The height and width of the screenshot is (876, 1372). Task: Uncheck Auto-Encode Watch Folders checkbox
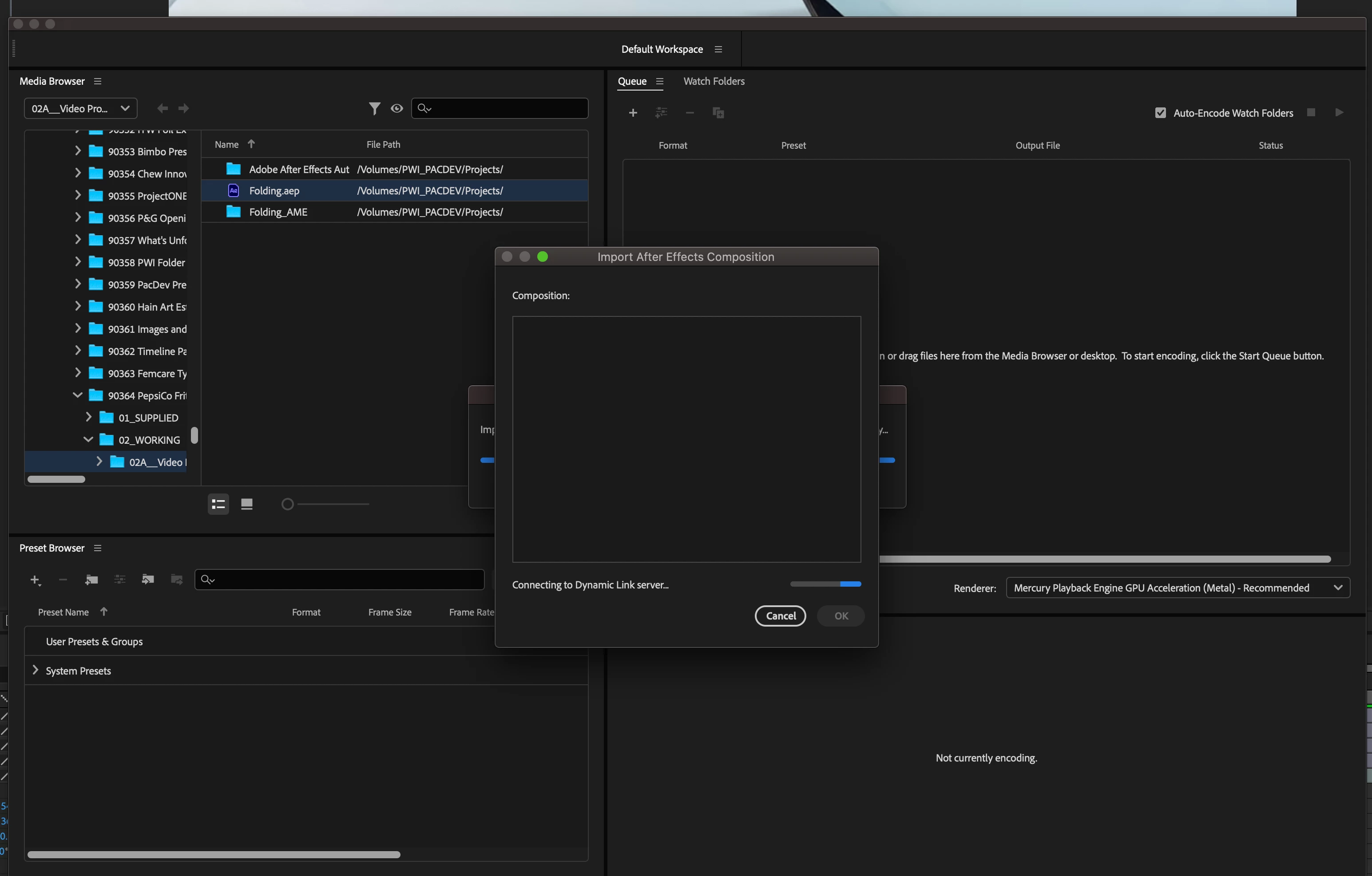(1160, 113)
